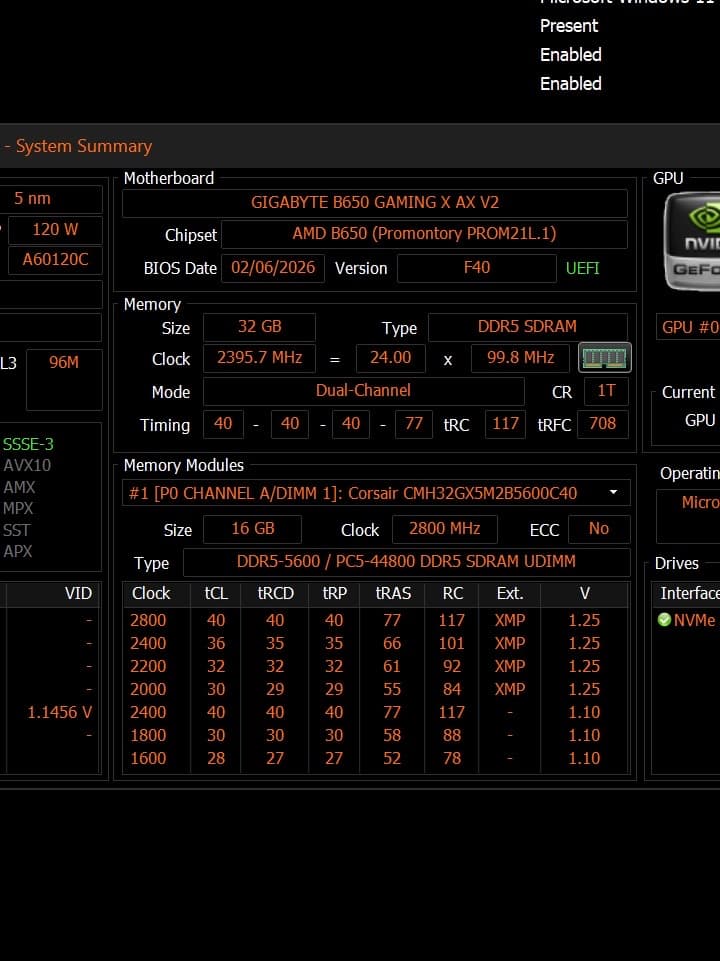
Task: Click the module clock 2800 MHz field
Action: tap(444, 529)
